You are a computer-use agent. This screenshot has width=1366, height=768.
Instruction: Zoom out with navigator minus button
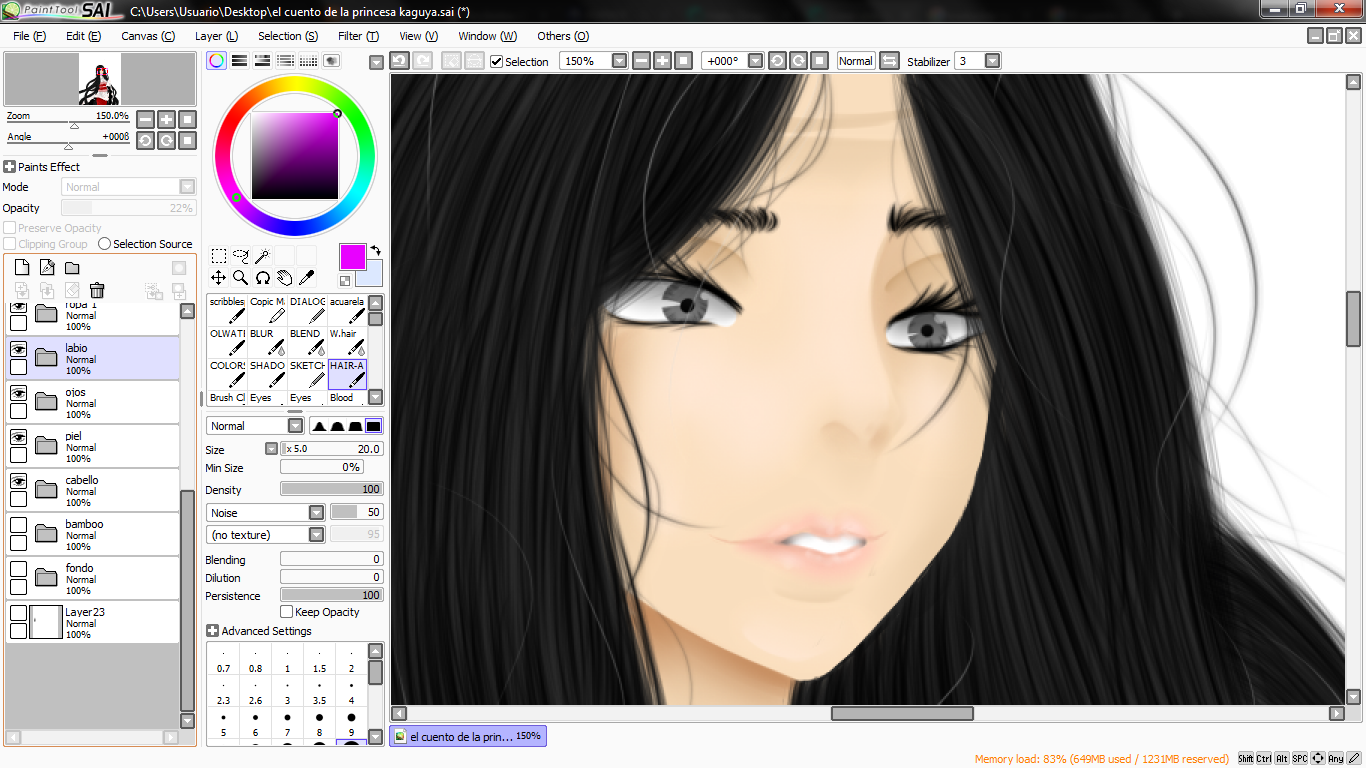(x=145, y=119)
